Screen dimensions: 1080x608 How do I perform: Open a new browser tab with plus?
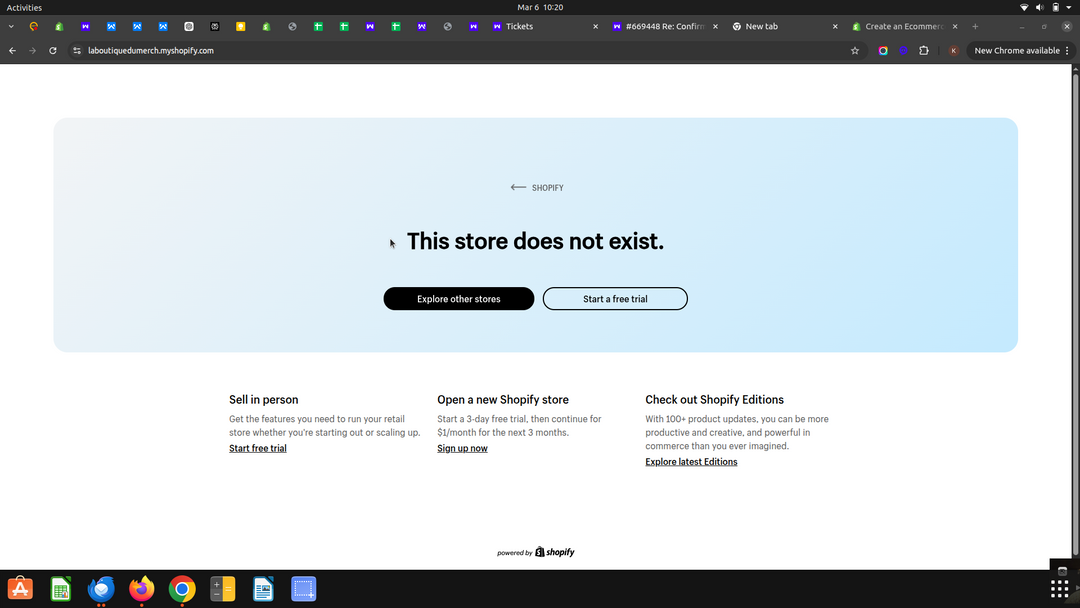975,26
